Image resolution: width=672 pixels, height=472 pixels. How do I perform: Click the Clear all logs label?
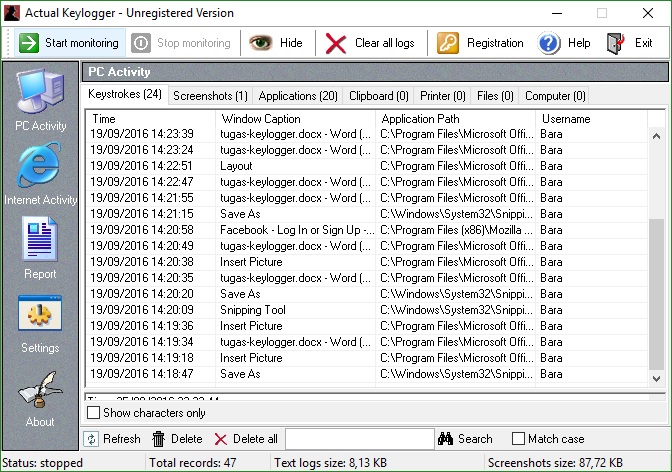(384, 43)
